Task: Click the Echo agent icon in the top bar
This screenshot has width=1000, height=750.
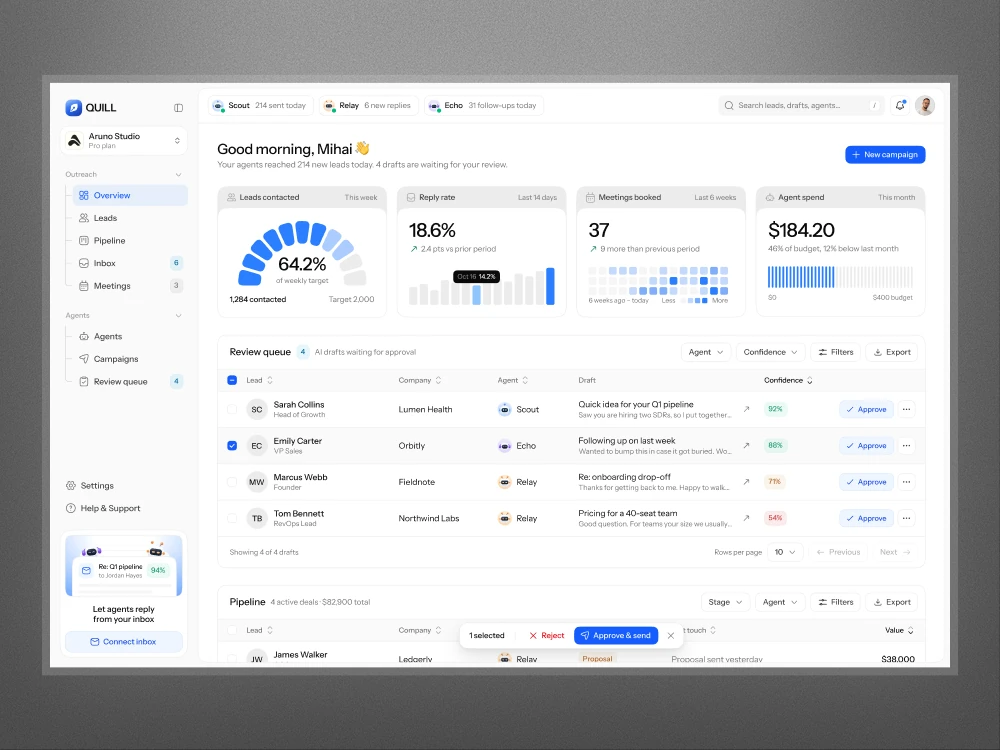Action: tap(434, 106)
